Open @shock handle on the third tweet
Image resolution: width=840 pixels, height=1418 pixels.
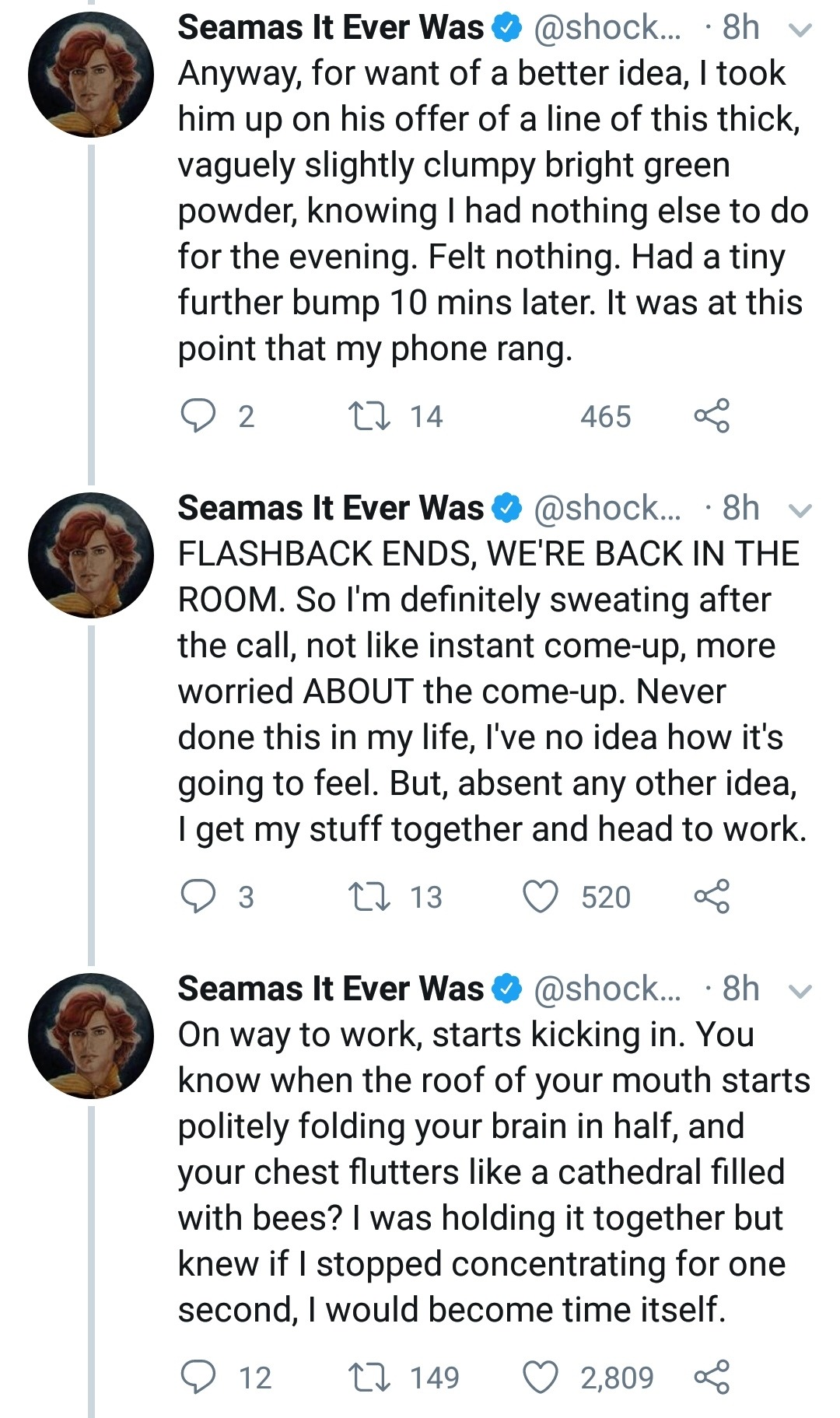point(607,989)
